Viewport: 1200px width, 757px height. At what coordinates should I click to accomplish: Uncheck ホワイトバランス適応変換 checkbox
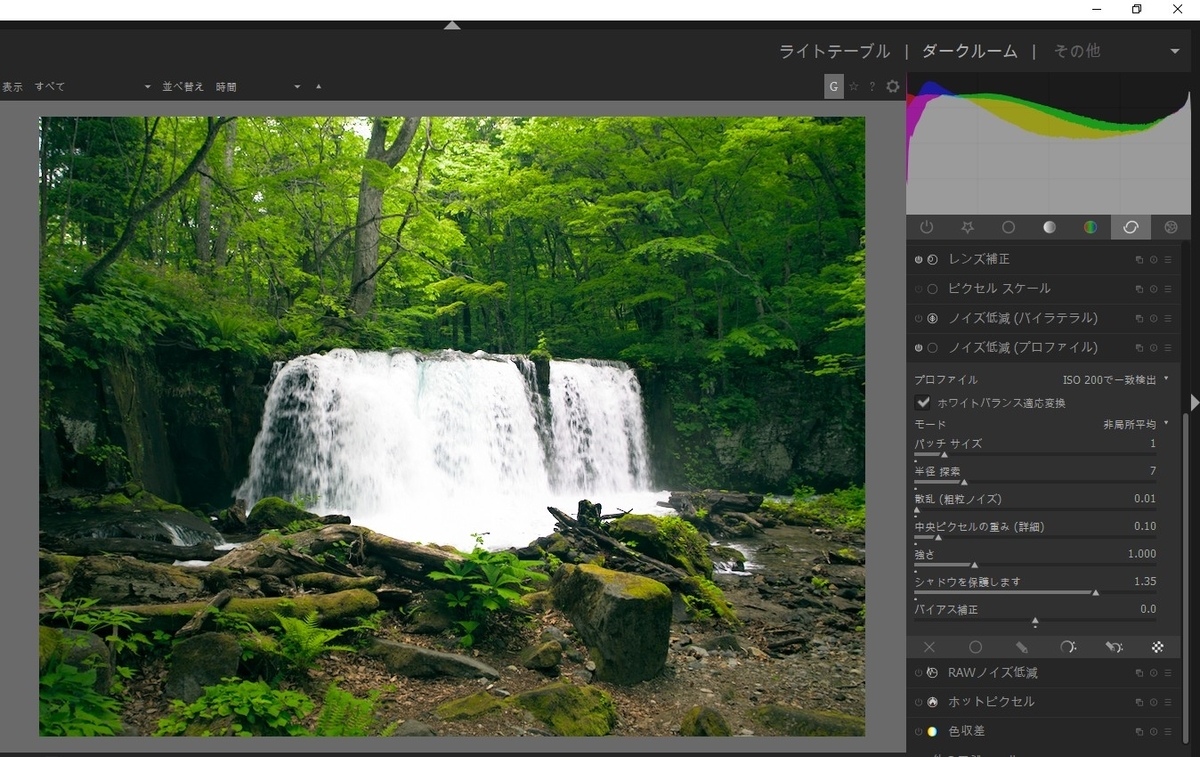(923, 403)
